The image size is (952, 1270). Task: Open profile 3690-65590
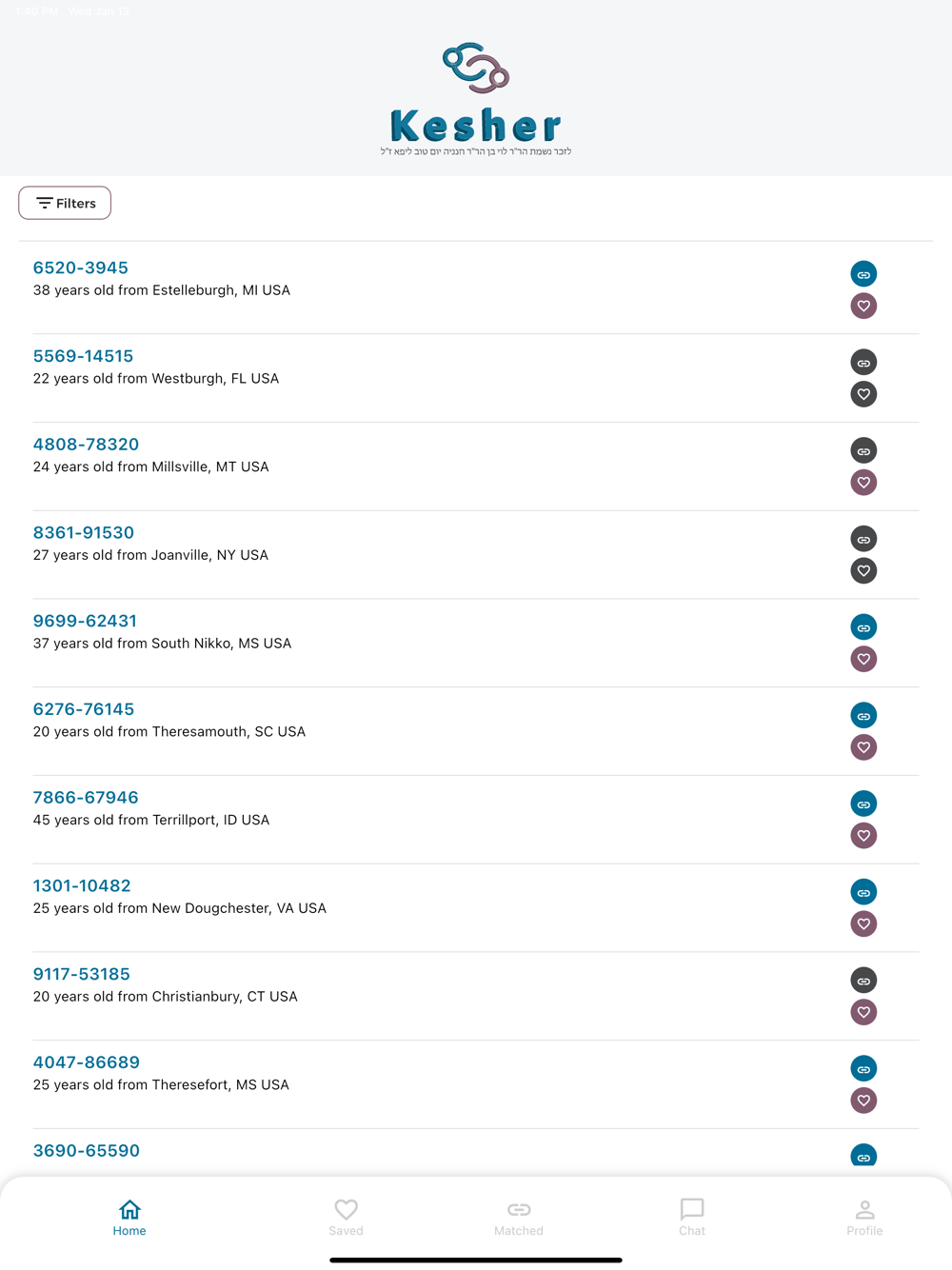(x=87, y=1151)
